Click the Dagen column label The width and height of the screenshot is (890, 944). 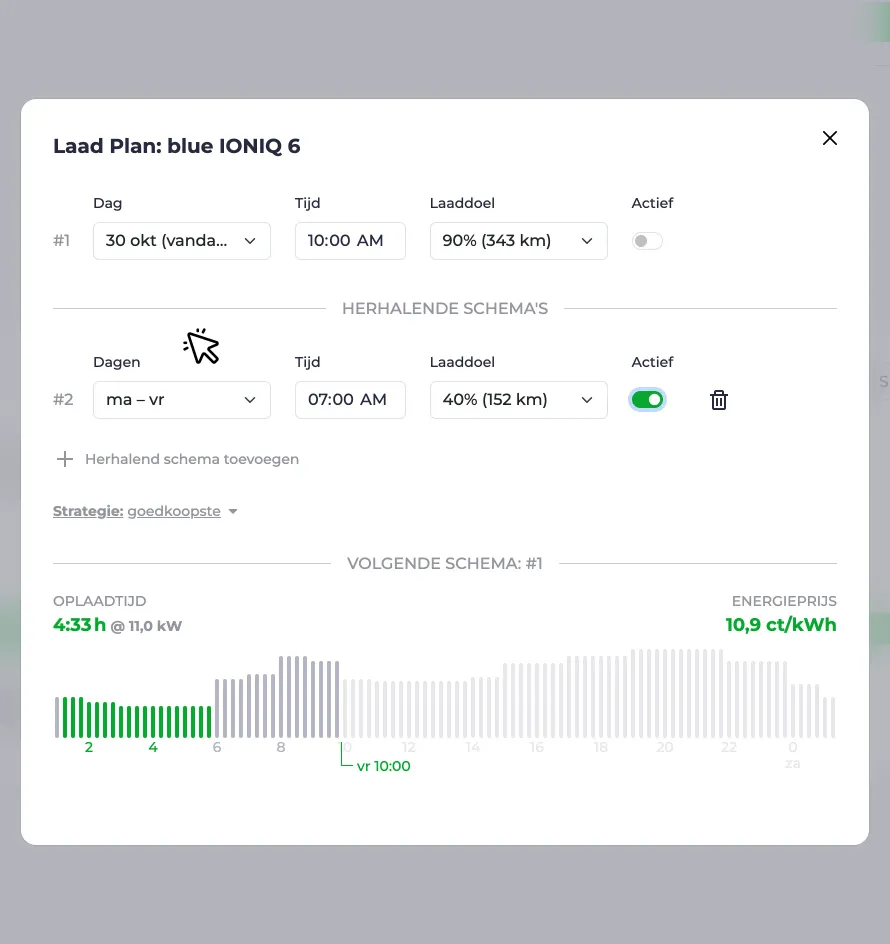point(117,362)
